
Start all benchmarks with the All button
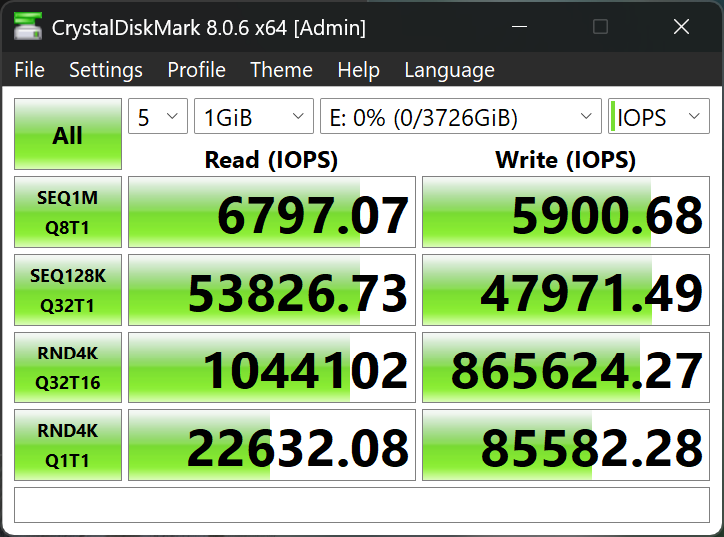coord(68,134)
